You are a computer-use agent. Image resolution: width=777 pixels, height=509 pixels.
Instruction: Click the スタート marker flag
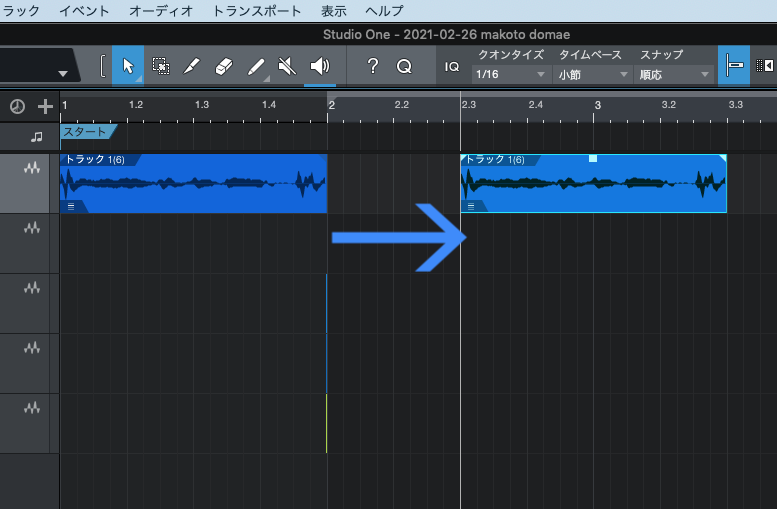88,131
